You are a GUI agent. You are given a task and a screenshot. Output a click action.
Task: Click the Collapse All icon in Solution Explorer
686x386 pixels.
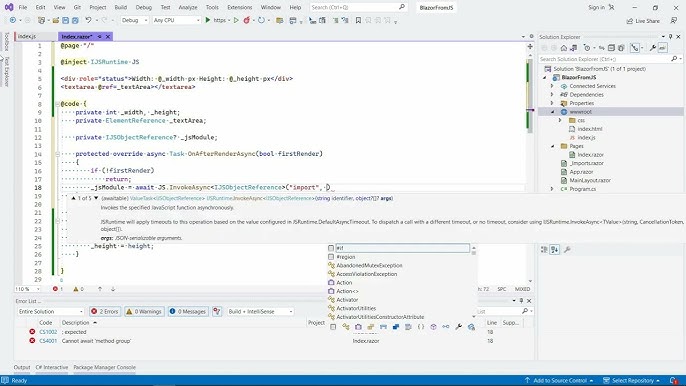pos(611,48)
